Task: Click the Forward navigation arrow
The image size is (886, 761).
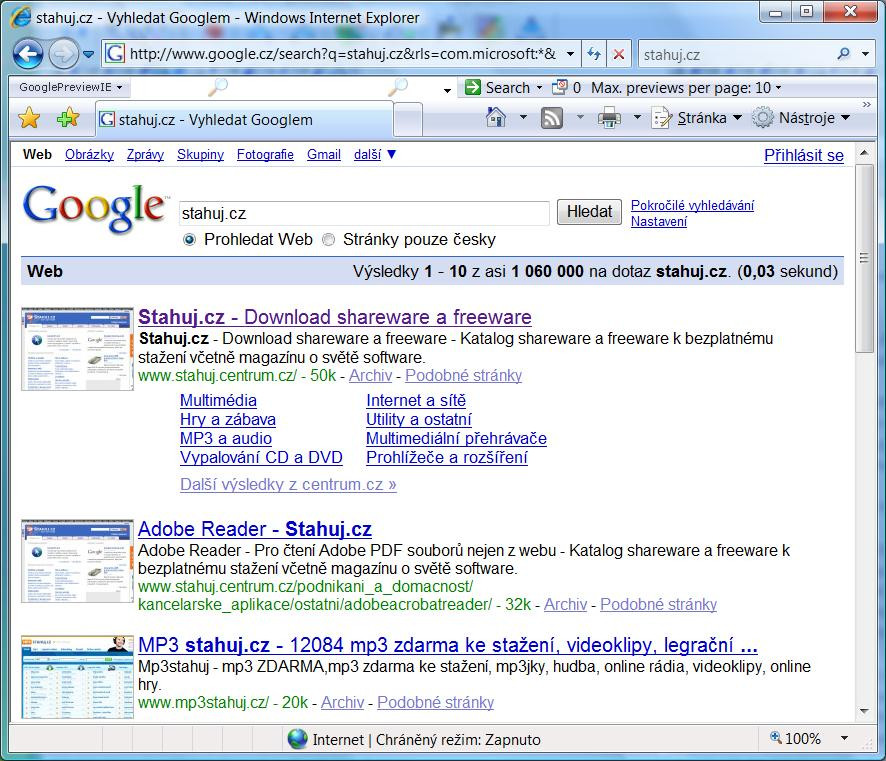Action: (x=63, y=54)
